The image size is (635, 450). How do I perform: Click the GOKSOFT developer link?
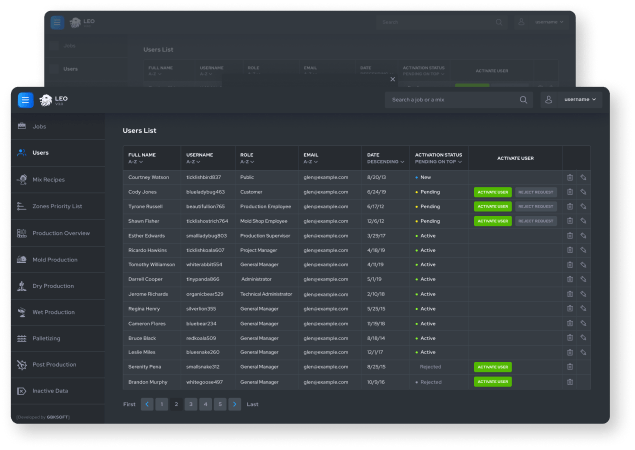[x=58, y=417]
